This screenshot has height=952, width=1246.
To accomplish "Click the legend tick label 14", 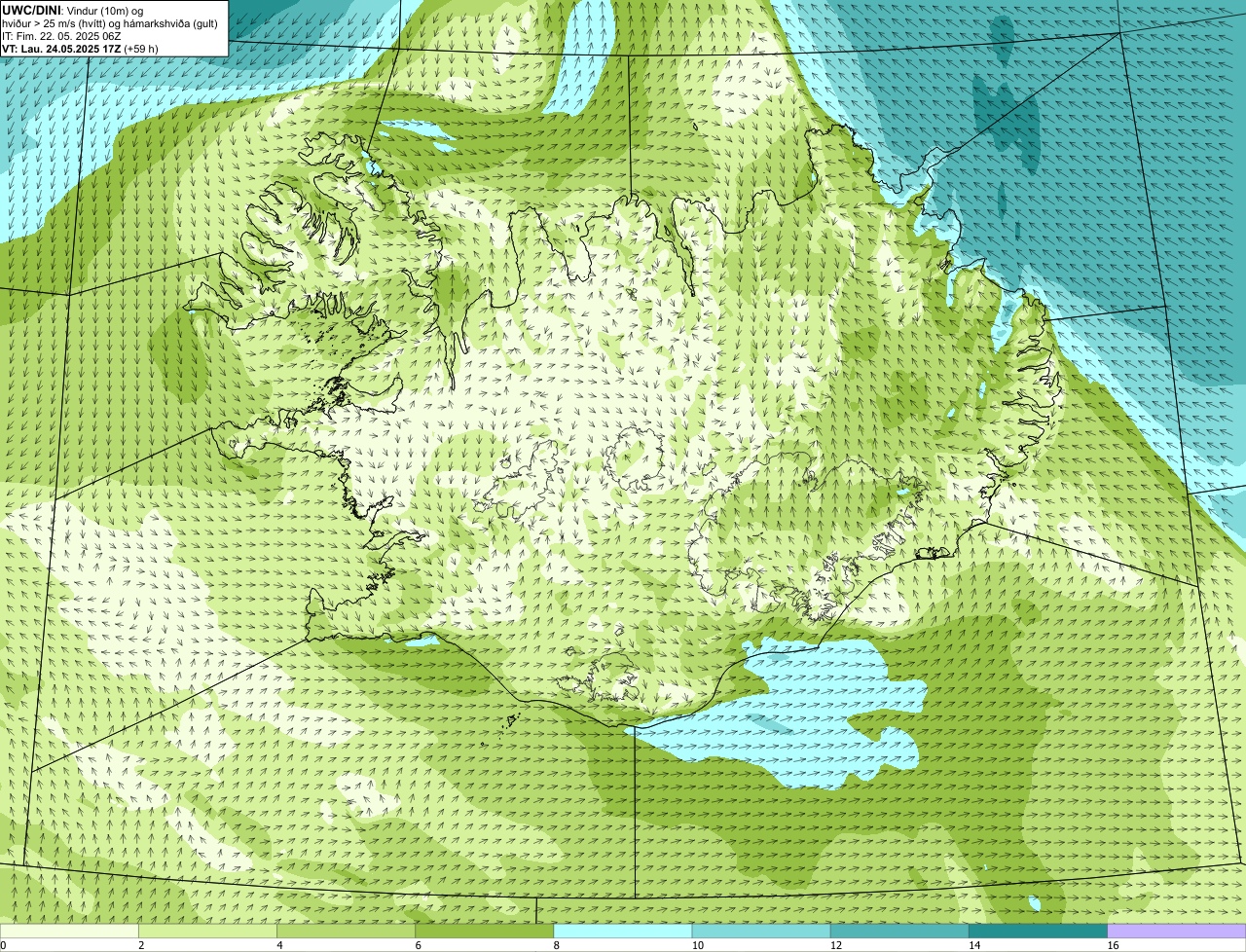I will pos(973,945).
